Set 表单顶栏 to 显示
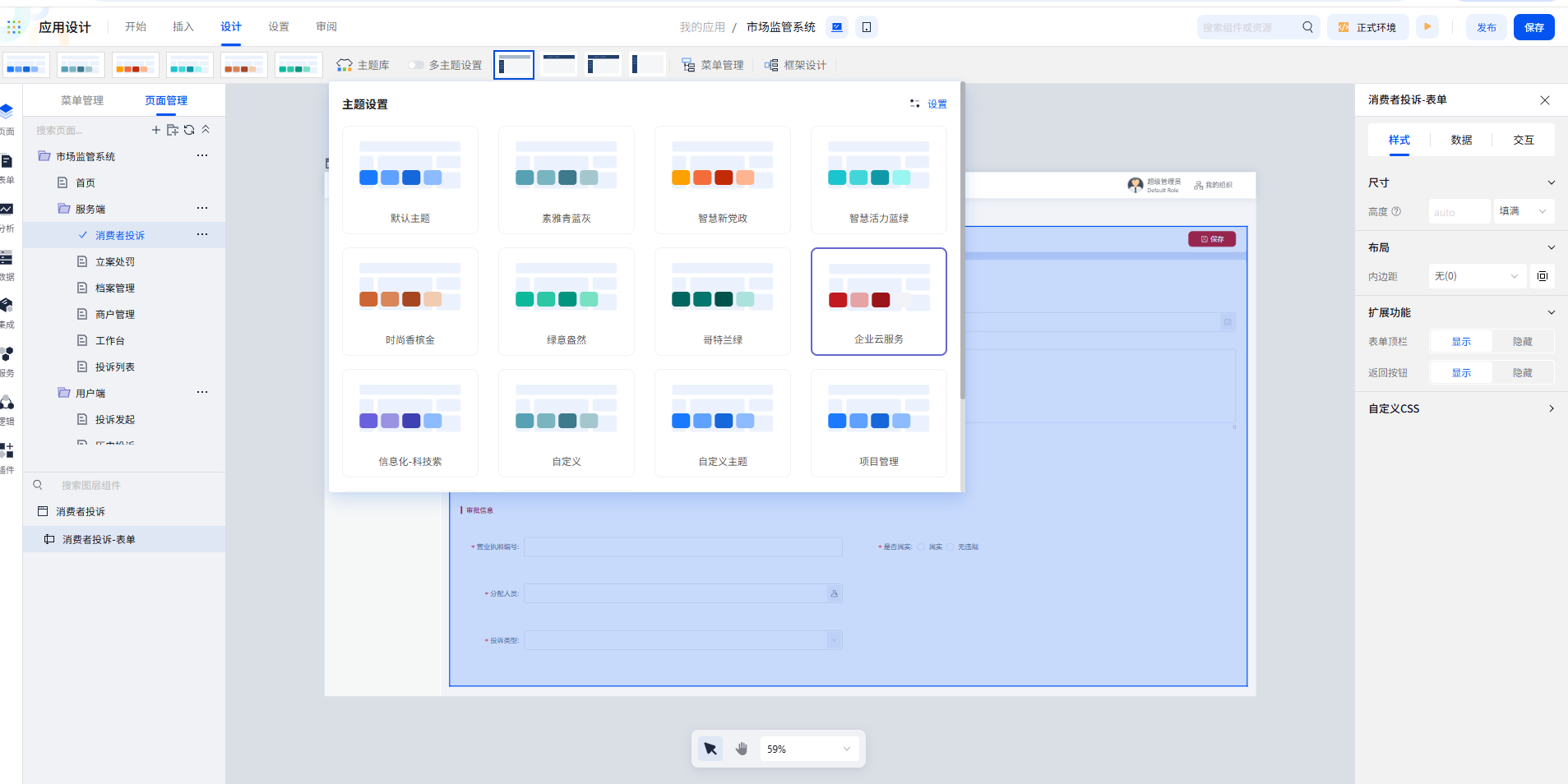The width and height of the screenshot is (1568, 784). [1461, 342]
